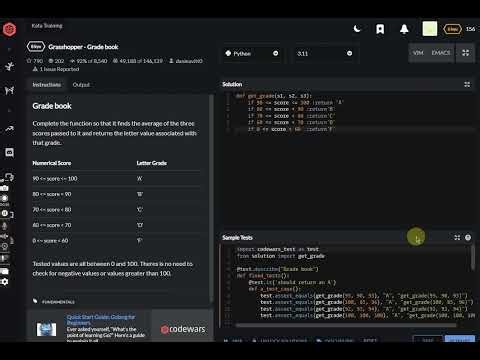This screenshot has height=360, width=480.
Task: Click the instructions panel vertical scrollbar
Action: pos(211,197)
